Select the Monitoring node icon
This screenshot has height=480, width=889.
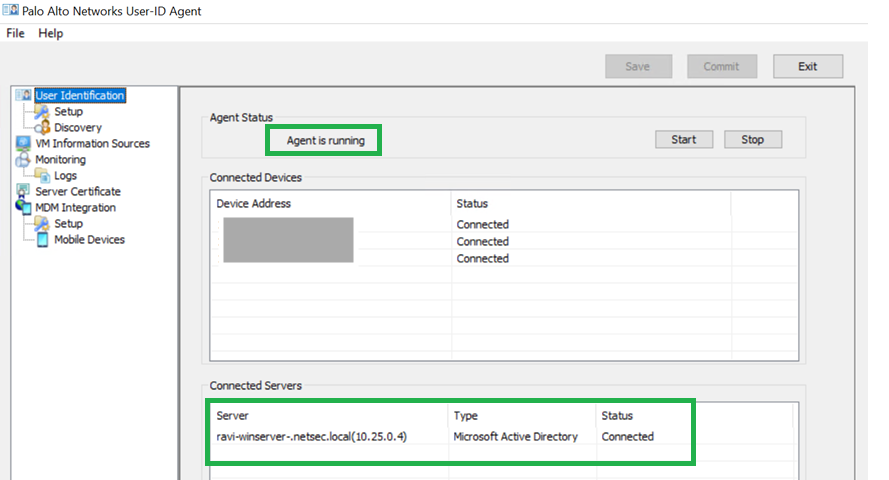(24, 160)
